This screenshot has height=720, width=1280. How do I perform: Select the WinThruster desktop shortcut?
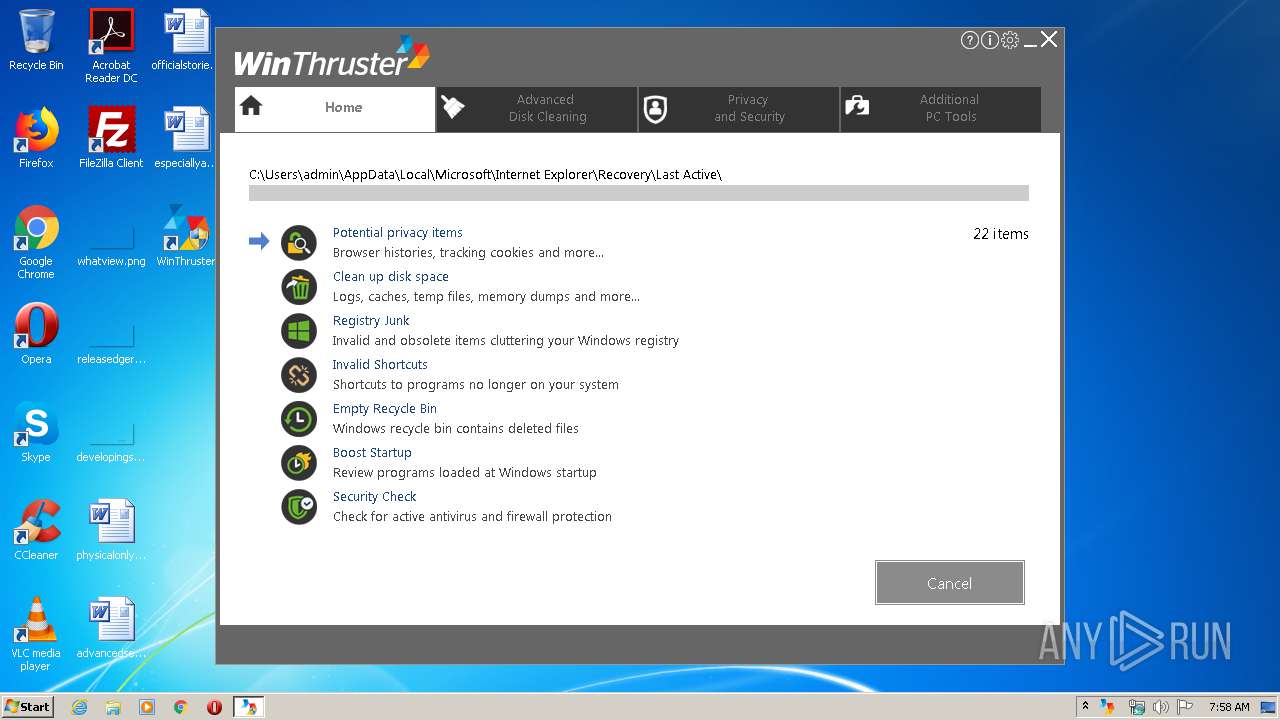(186, 236)
